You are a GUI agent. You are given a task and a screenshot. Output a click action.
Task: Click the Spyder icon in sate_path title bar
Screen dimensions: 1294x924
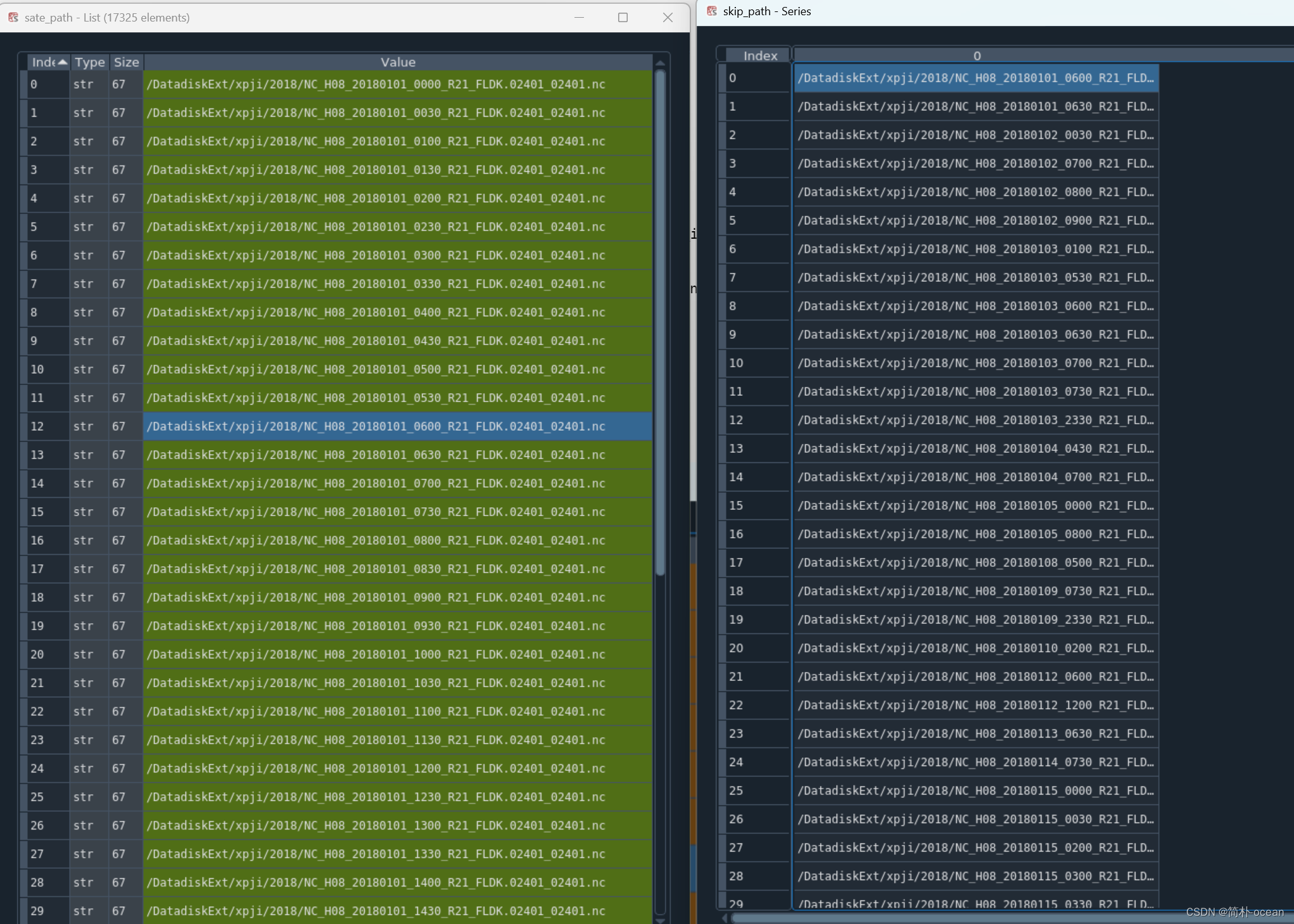[x=13, y=17]
